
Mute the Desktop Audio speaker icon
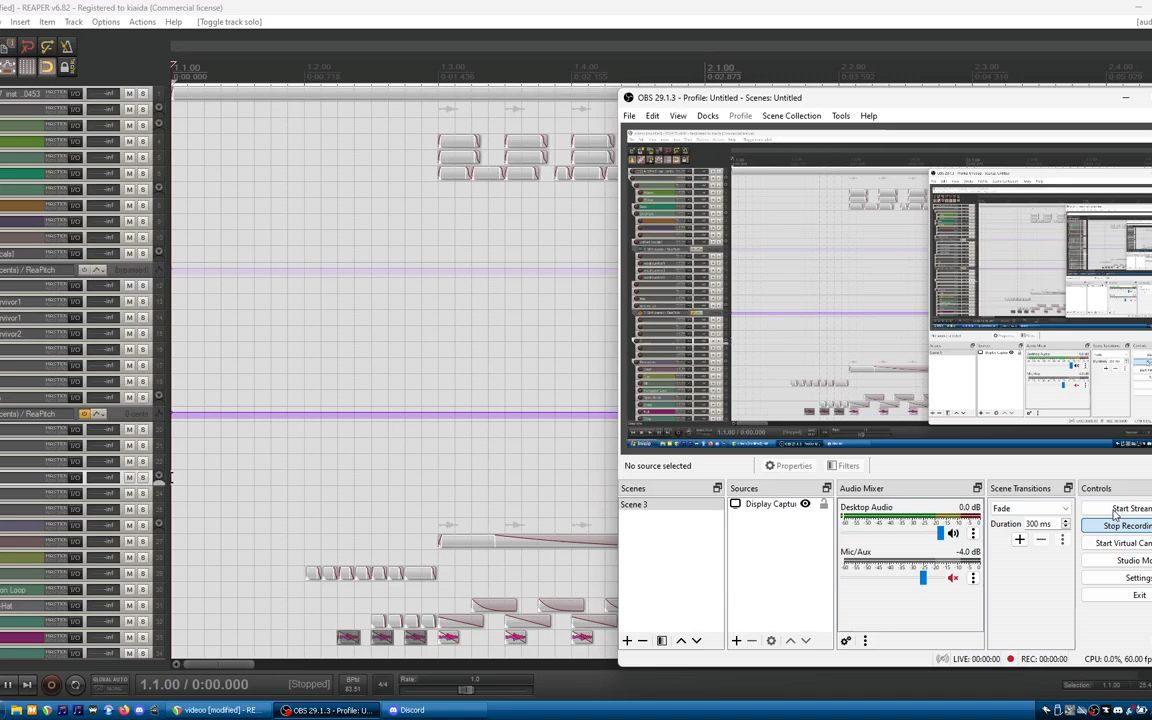click(x=953, y=534)
